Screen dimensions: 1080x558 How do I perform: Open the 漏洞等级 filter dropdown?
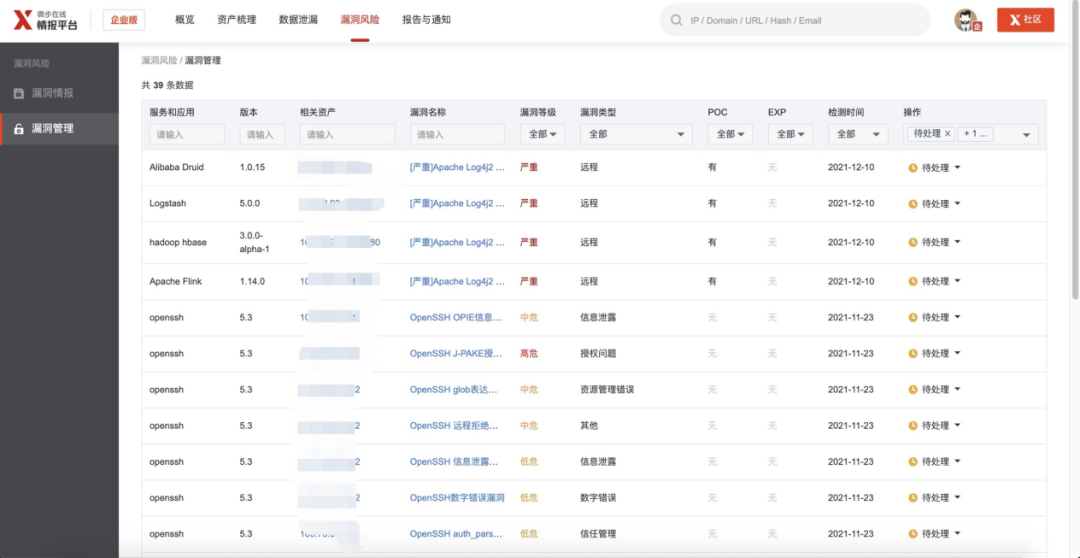pos(542,134)
